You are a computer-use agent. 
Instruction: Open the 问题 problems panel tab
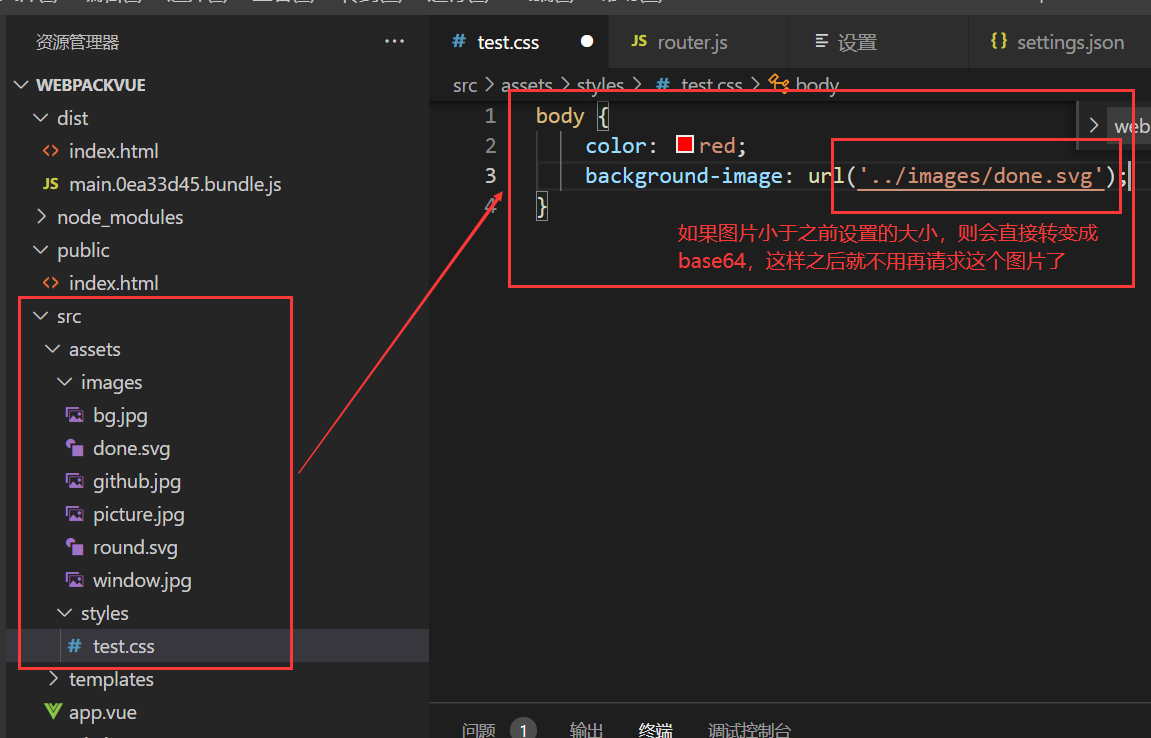point(479,730)
